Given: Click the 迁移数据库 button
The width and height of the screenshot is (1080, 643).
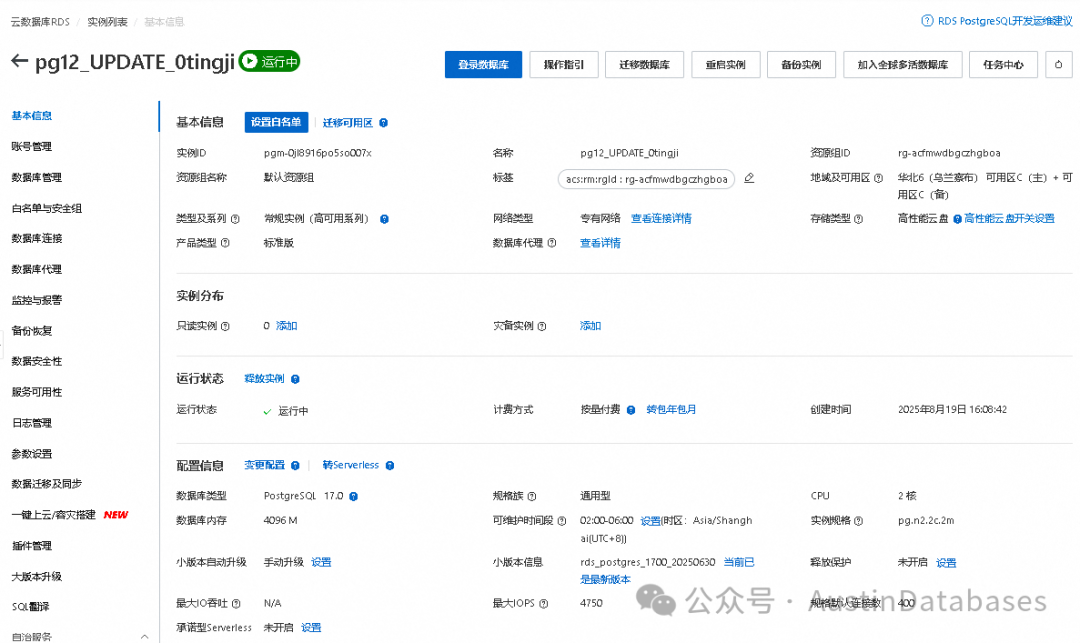Looking at the screenshot, I should (645, 65).
